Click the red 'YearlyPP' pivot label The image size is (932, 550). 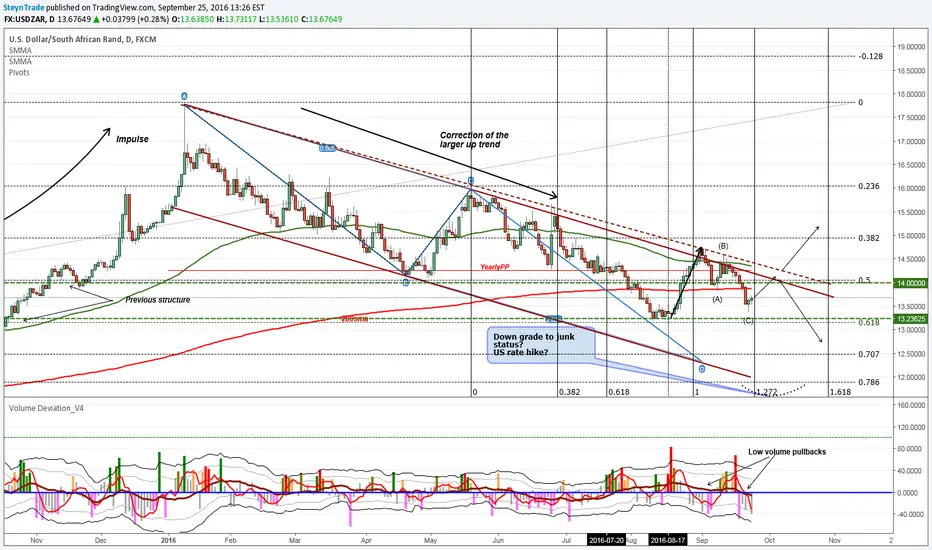495,267
